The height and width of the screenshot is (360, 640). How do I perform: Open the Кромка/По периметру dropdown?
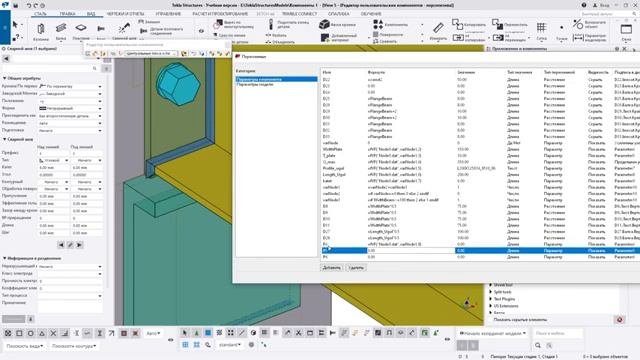70,87
